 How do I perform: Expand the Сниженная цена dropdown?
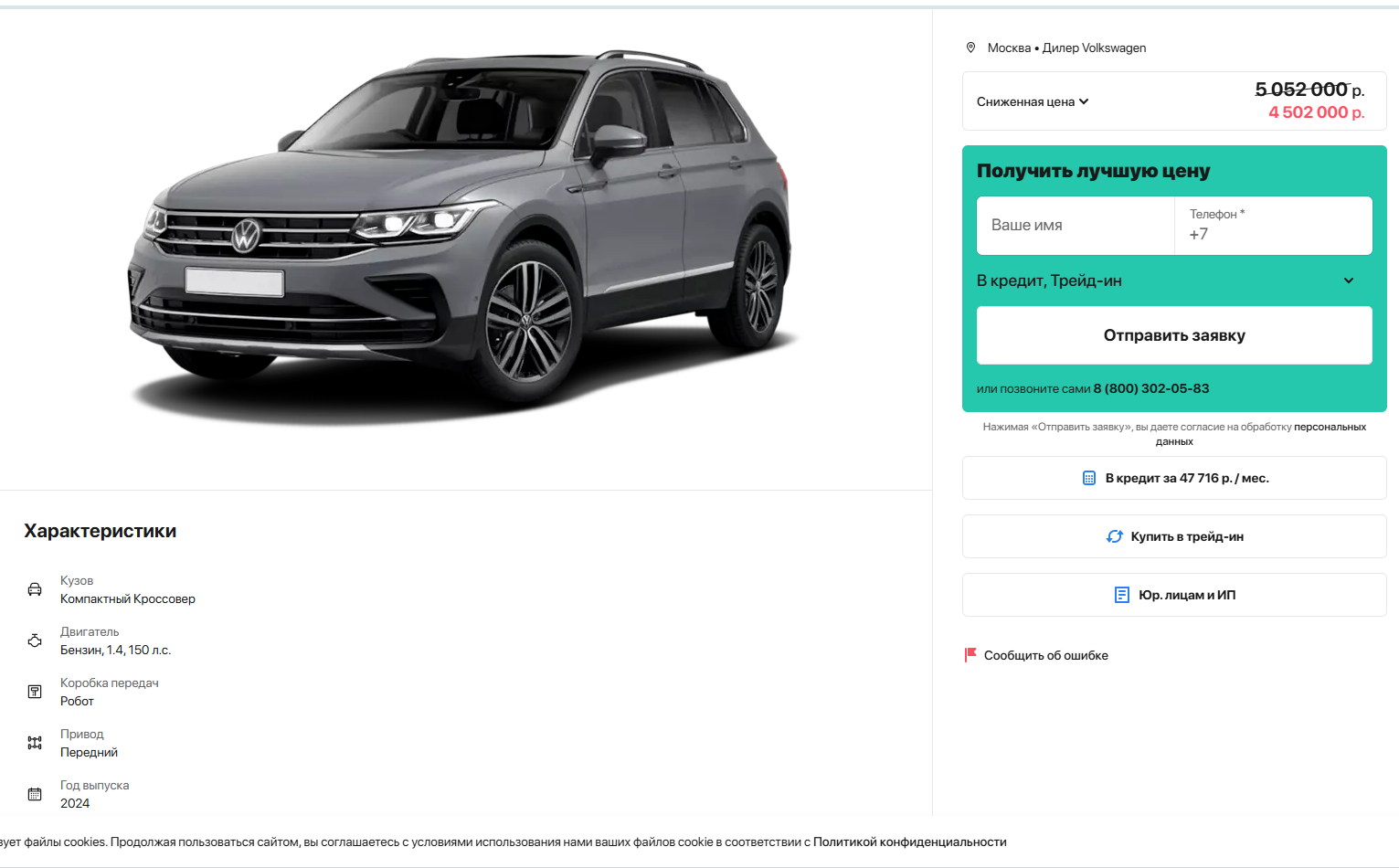point(1033,101)
